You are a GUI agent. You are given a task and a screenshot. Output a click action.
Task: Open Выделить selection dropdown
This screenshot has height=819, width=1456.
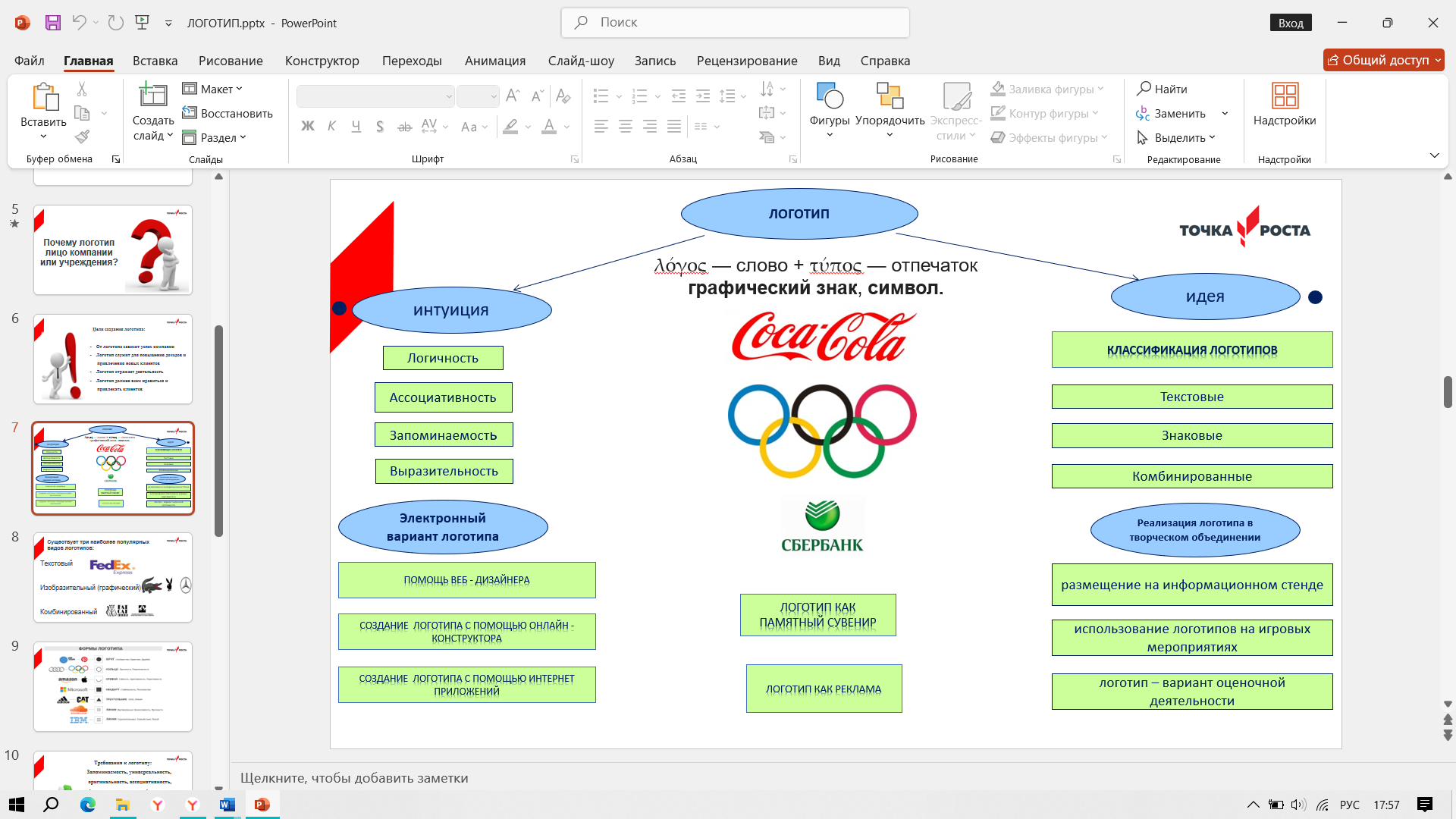click(1176, 137)
